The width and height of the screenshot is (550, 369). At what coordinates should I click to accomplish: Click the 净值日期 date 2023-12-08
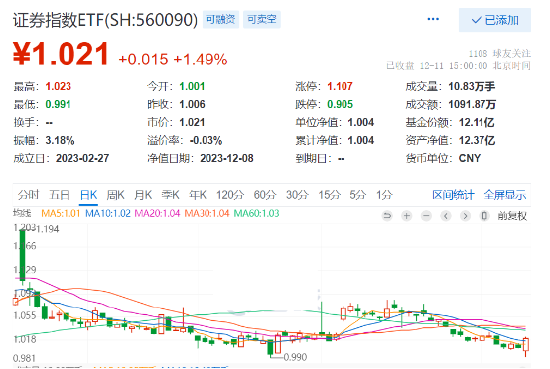227,158
